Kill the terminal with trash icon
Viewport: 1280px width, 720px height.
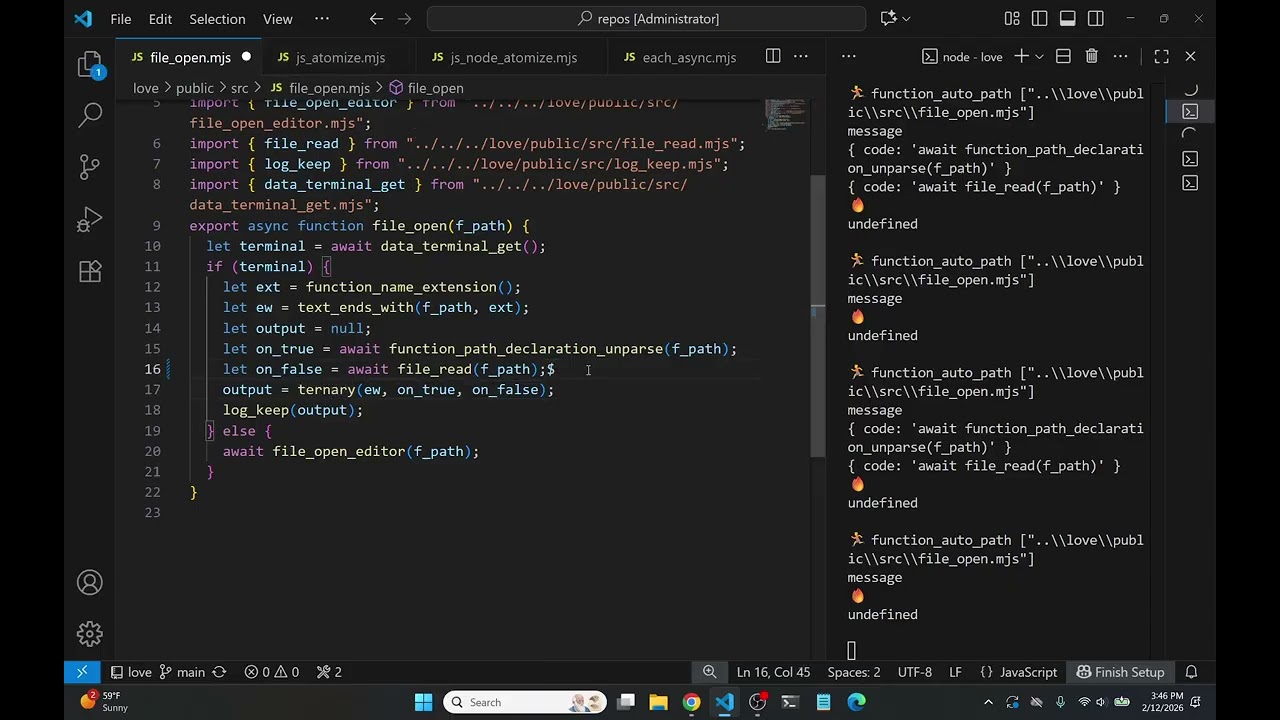1092,56
